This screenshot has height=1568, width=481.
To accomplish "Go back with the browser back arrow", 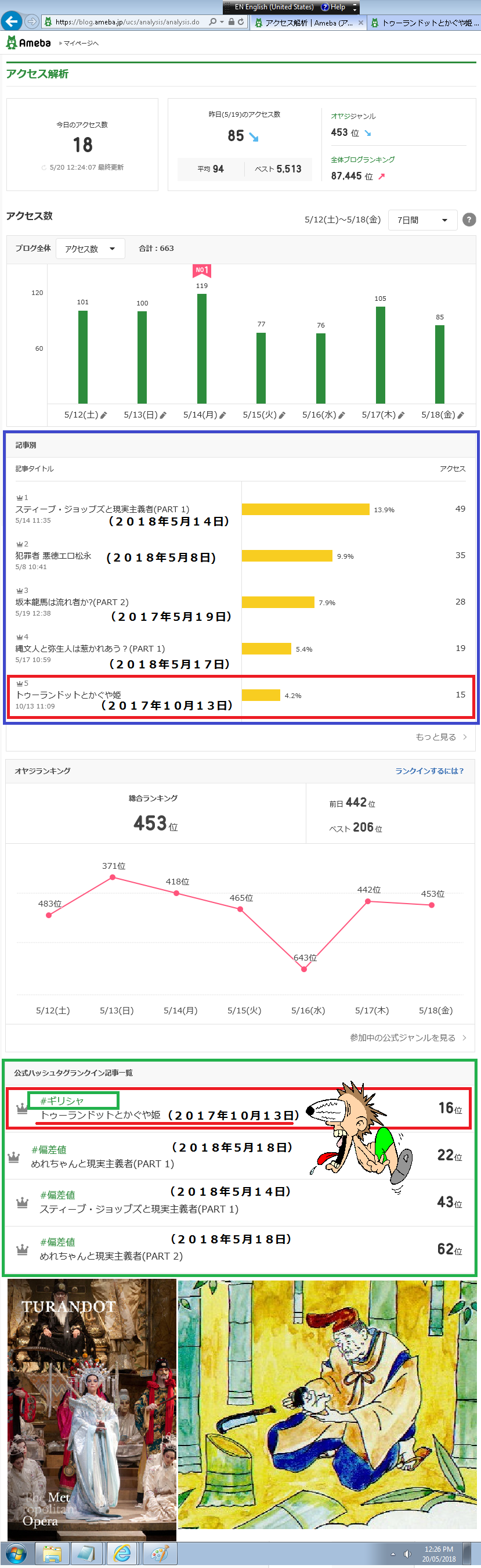I will [11, 22].
